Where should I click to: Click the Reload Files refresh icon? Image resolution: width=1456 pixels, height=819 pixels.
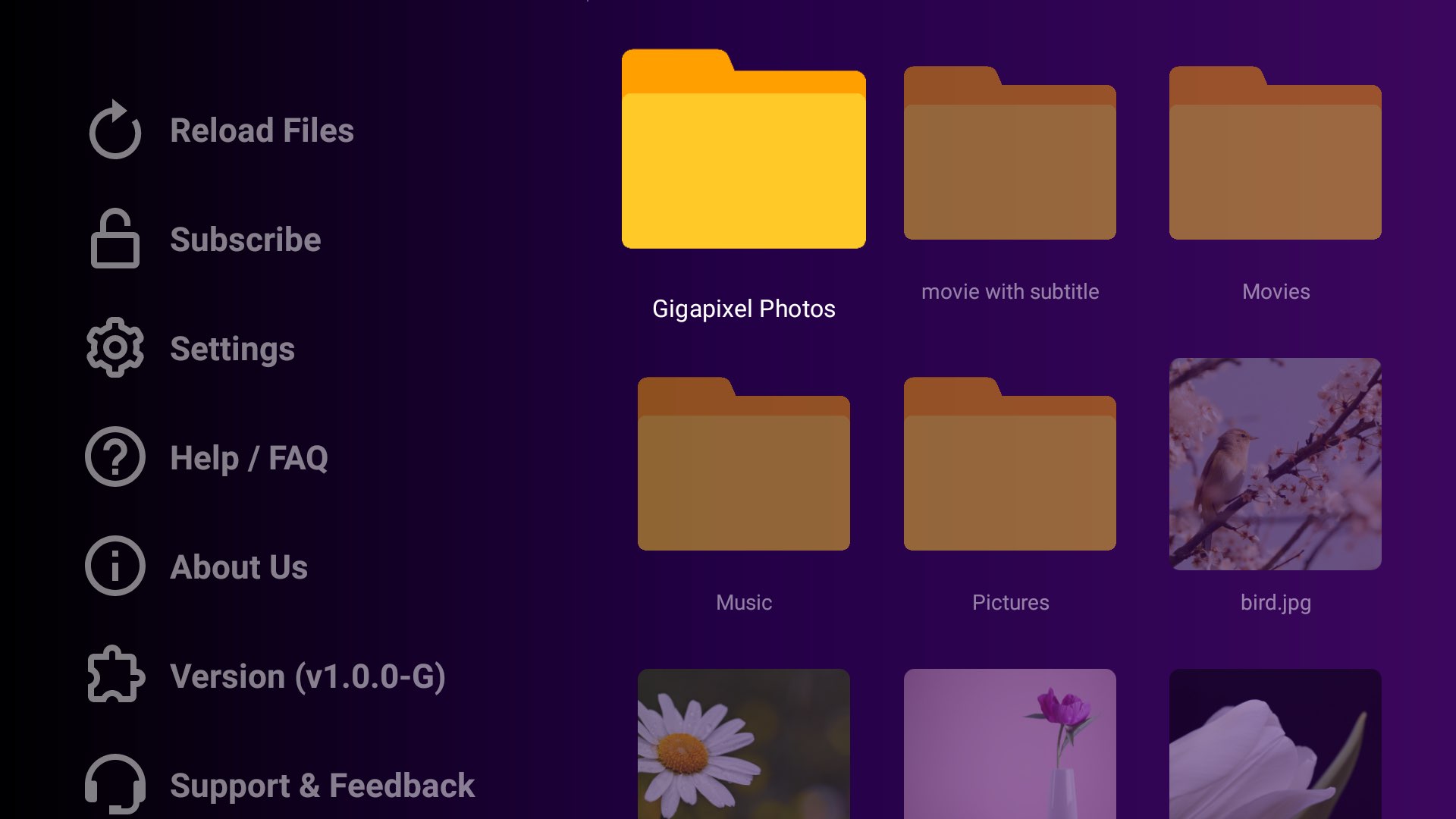point(115,130)
